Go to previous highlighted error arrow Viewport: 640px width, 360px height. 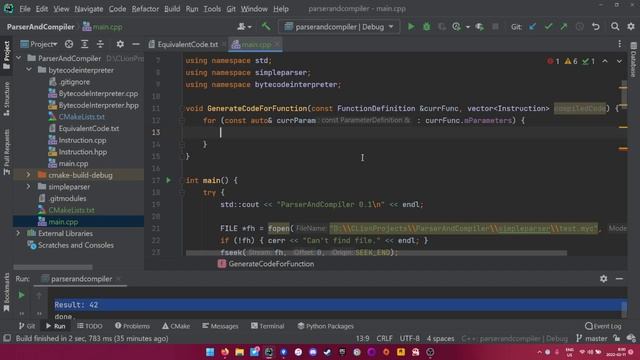[x=605, y=61]
